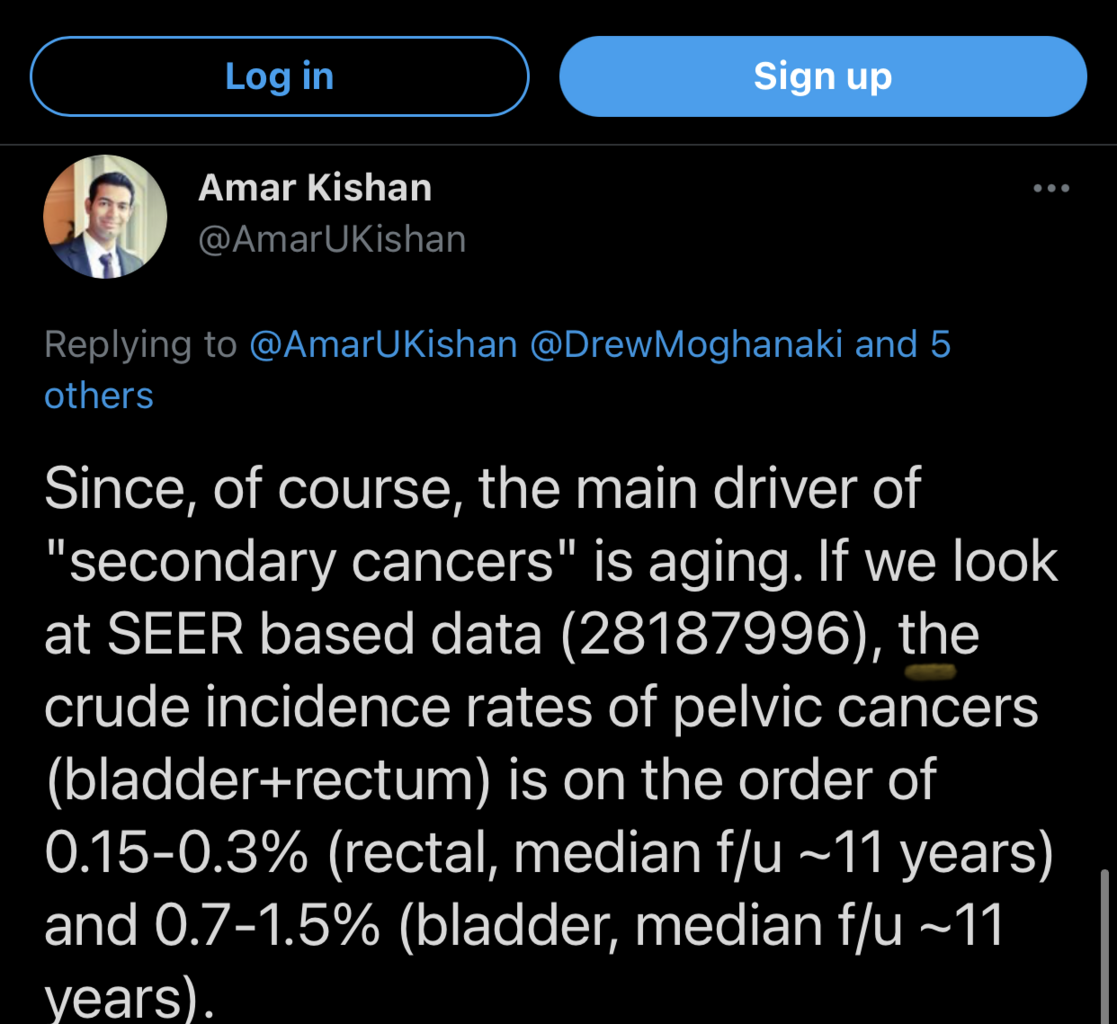Click the Sign up button
Screen dimensions: 1117x1024
coord(823,76)
